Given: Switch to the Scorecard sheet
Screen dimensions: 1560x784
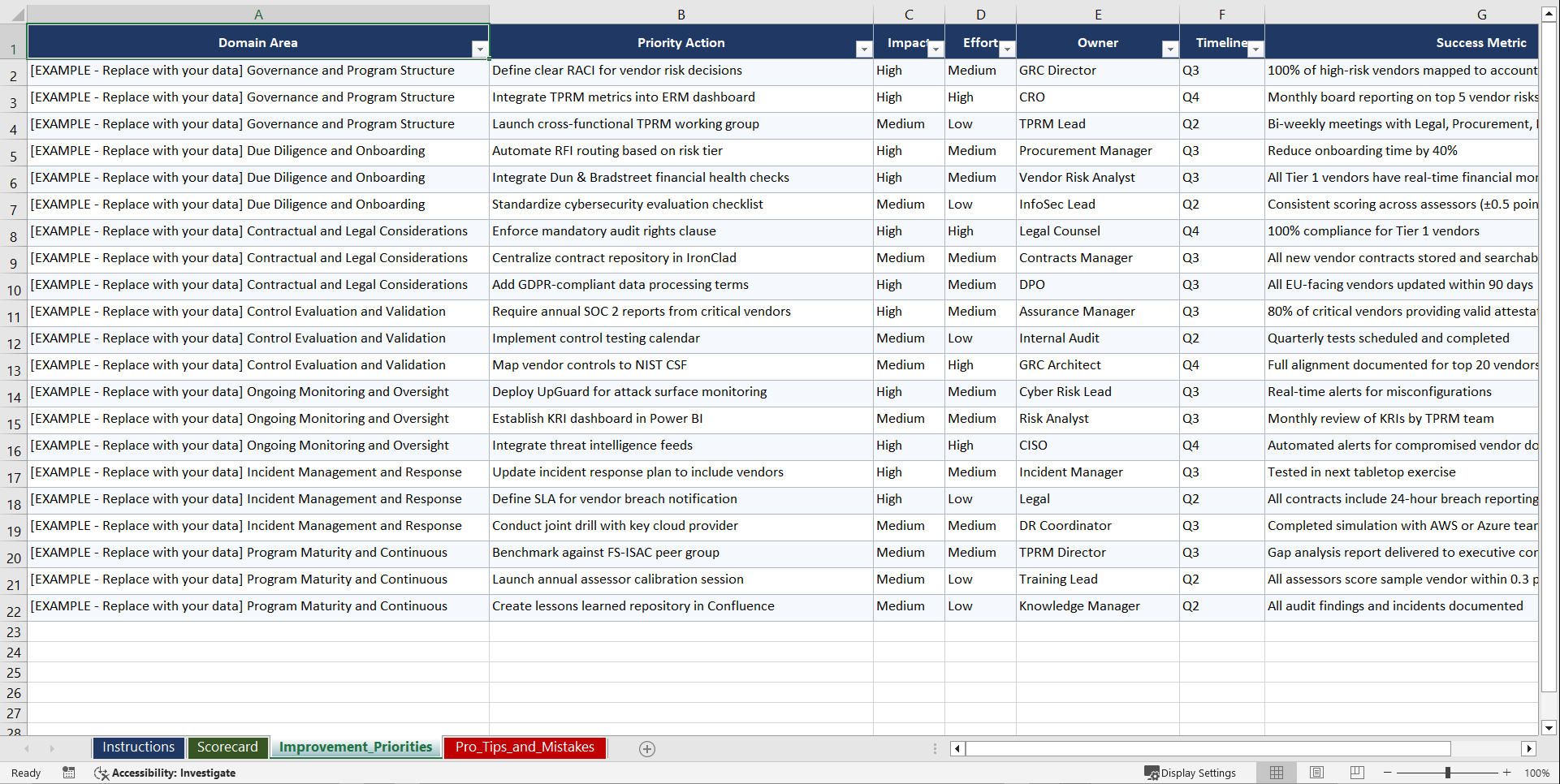Looking at the screenshot, I should (228, 747).
